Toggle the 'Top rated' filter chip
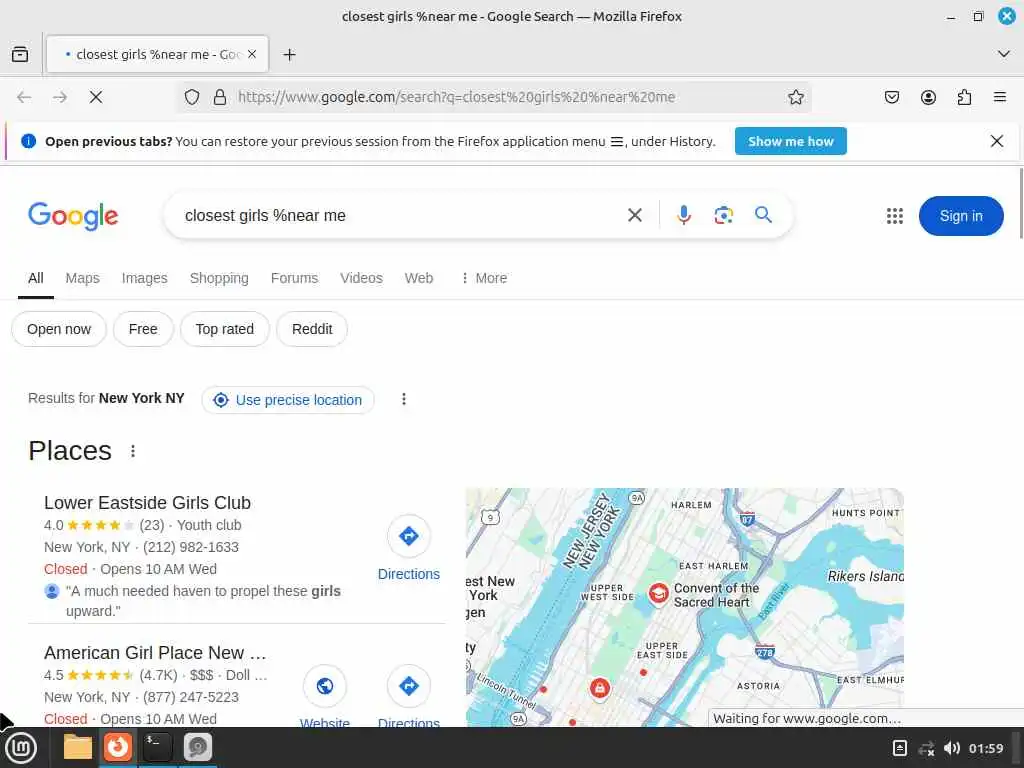The image size is (1024, 768). click(x=225, y=329)
